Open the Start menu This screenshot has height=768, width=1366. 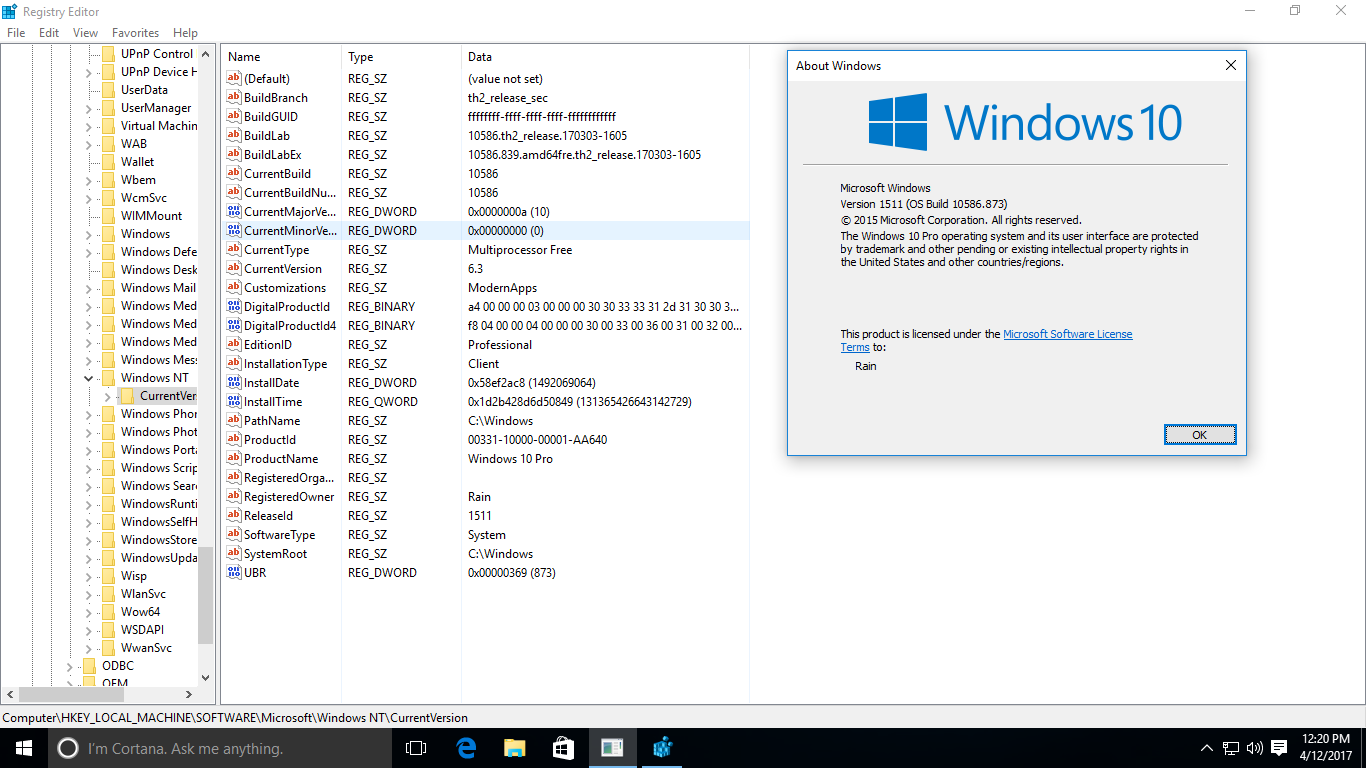point(24,748)
